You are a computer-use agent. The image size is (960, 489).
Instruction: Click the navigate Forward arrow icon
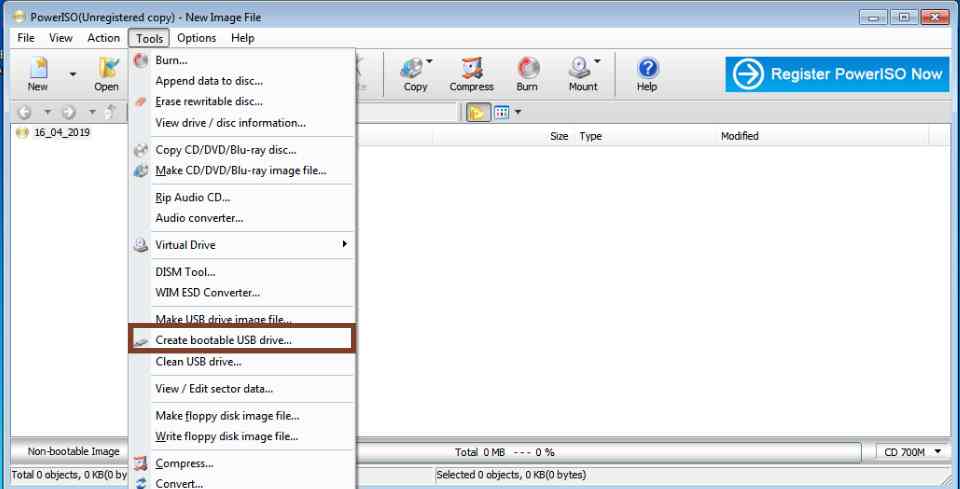pyautogui.click(x=69, y=113)
